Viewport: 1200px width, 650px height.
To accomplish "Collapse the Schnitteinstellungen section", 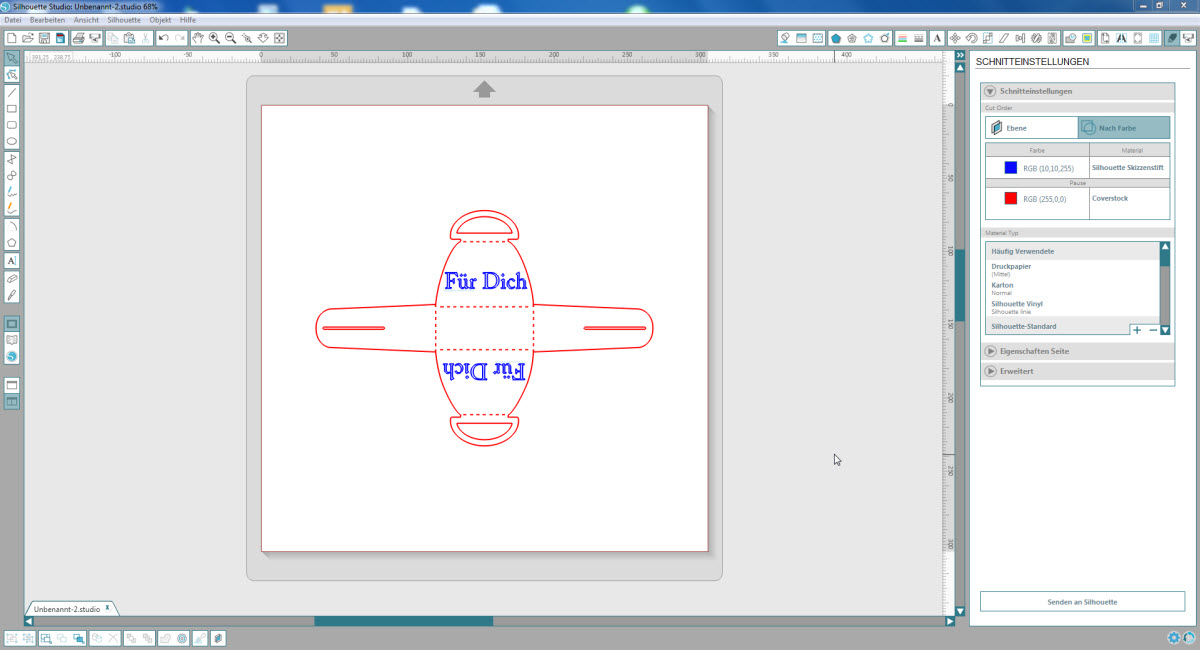I will [x=991, y=91].
